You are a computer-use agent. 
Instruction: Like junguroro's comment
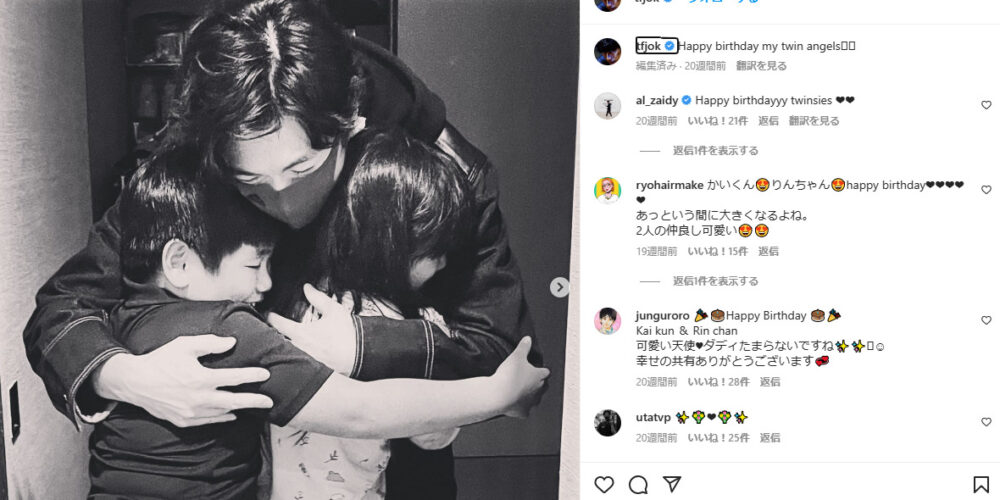pos(986,320)
